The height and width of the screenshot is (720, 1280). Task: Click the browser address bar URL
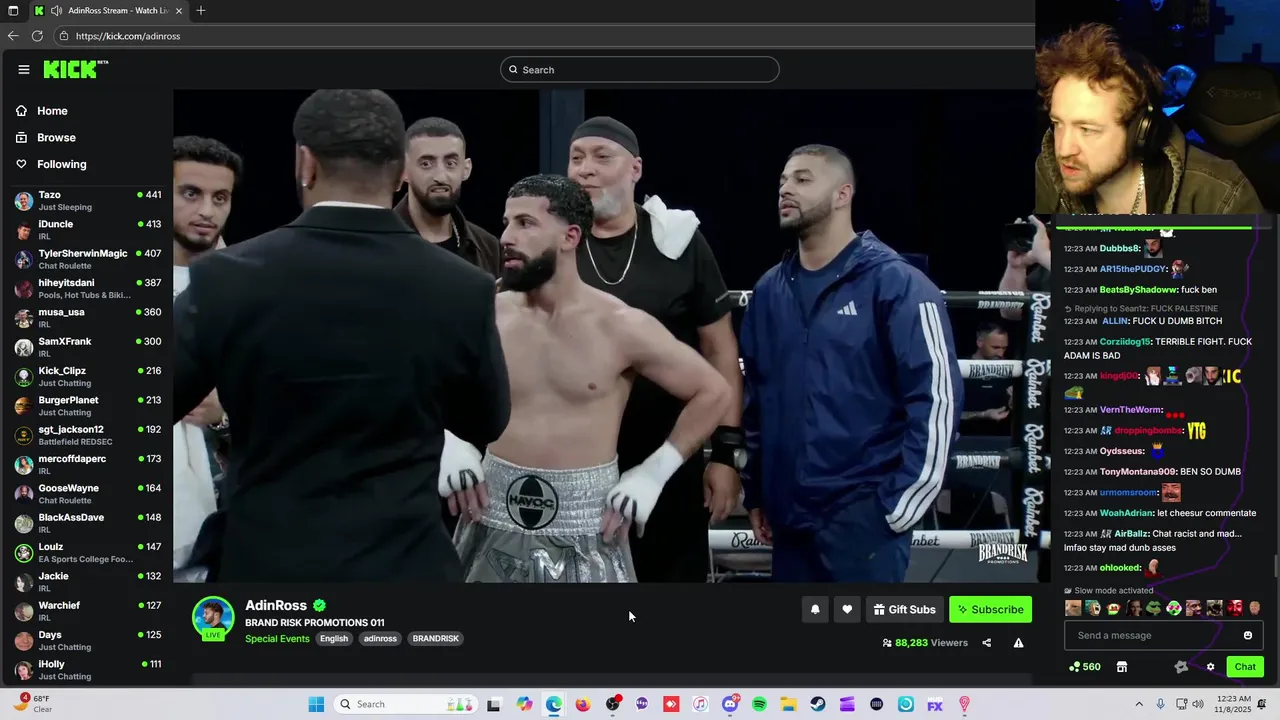click(128, 36)
